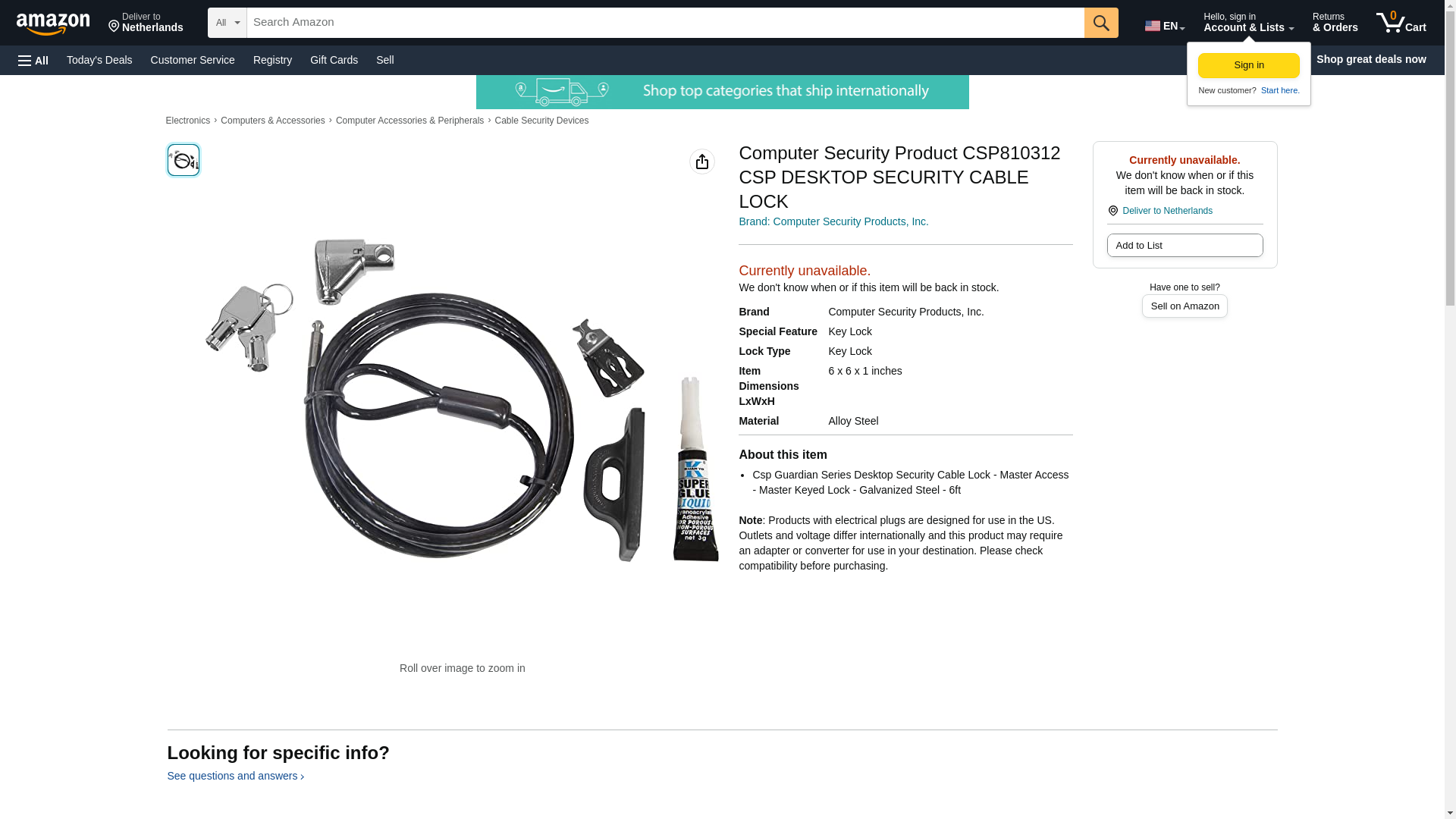Click the share icon above product image
This screenshot has height=819, width=1456.
coord(702,162)
